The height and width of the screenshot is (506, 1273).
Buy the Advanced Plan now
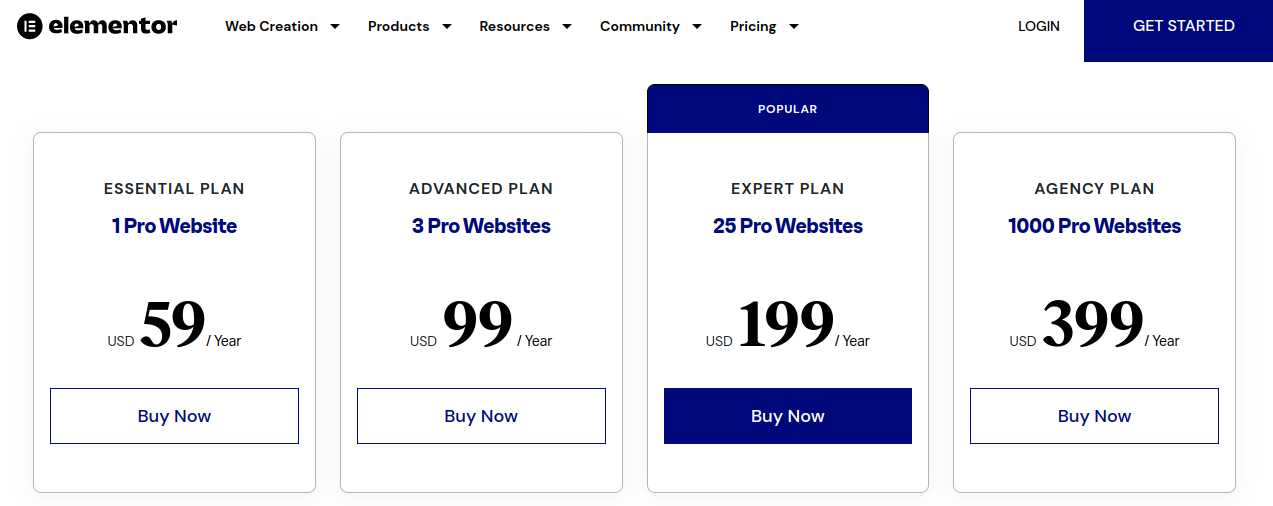click(x=481, y=416)
